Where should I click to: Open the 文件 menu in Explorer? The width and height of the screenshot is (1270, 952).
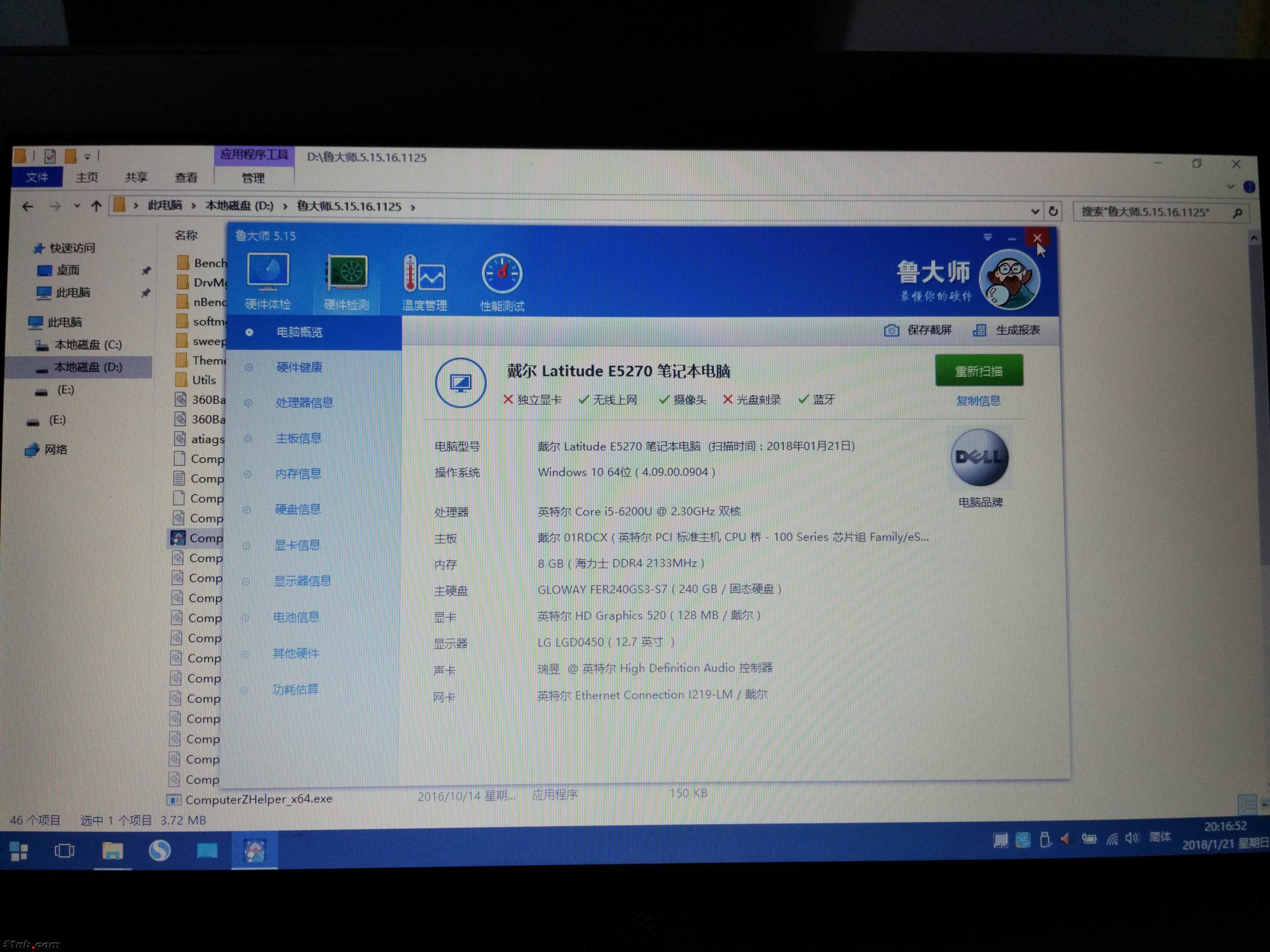37,177
